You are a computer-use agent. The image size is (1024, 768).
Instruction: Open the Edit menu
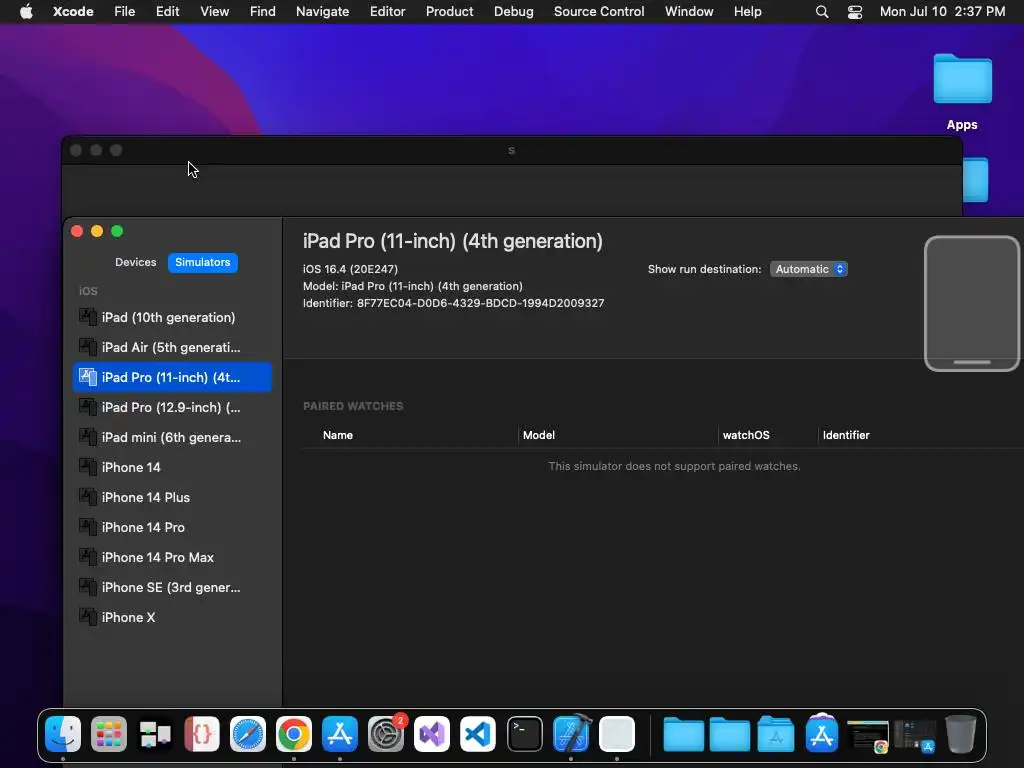(x=168, y=12)
